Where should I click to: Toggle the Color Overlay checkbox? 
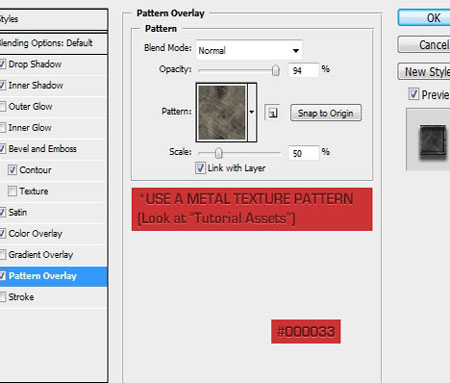[x=3, y=234]
